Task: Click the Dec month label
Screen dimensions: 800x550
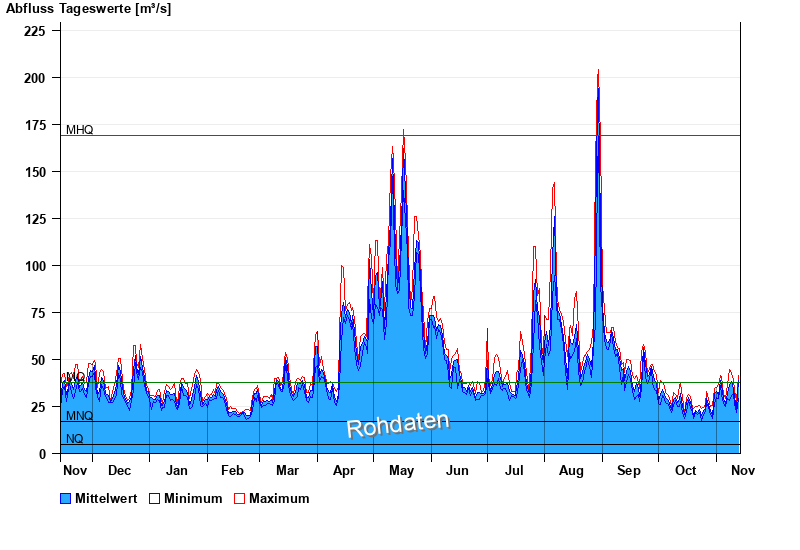Action: [x=119, y=470]
